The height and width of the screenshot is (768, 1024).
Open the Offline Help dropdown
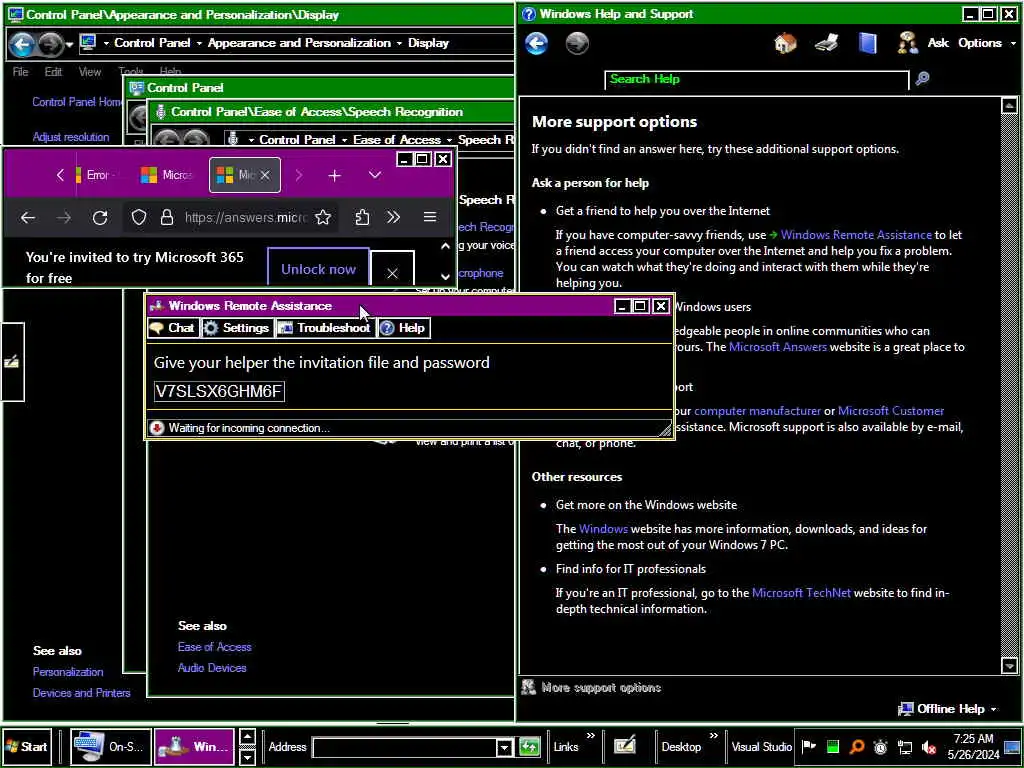tap(950, 709)
